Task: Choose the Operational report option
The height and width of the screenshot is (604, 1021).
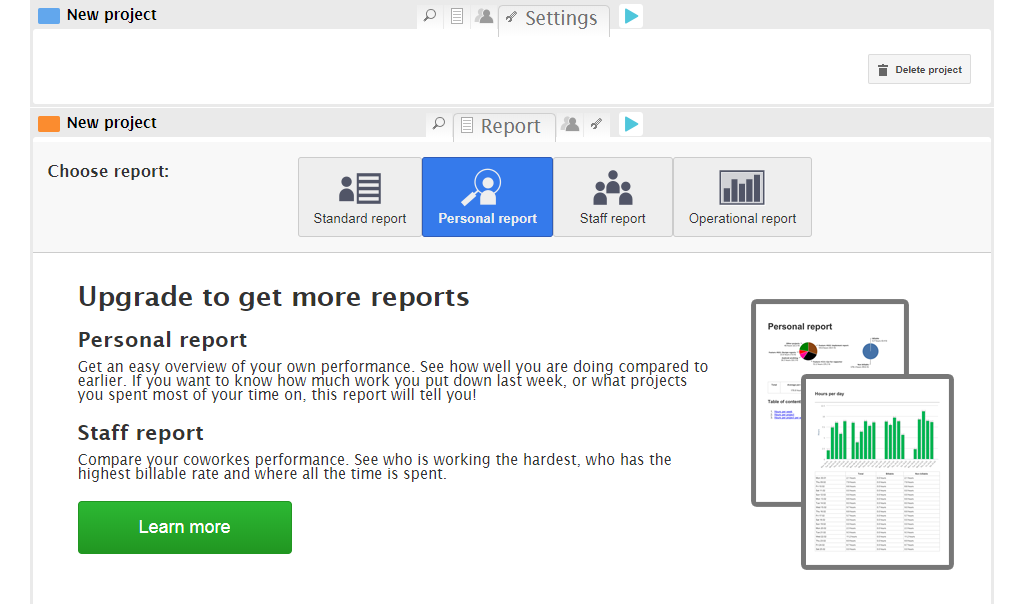Action: [x=742, y=197]
